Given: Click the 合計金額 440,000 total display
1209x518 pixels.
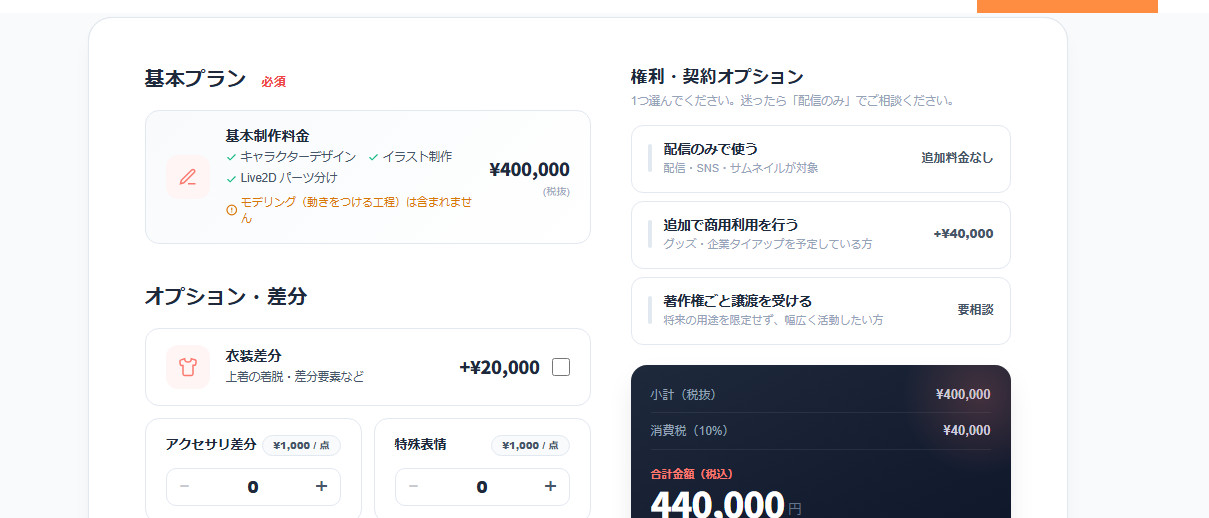Looking at the screenshot, I should point(716,503).
